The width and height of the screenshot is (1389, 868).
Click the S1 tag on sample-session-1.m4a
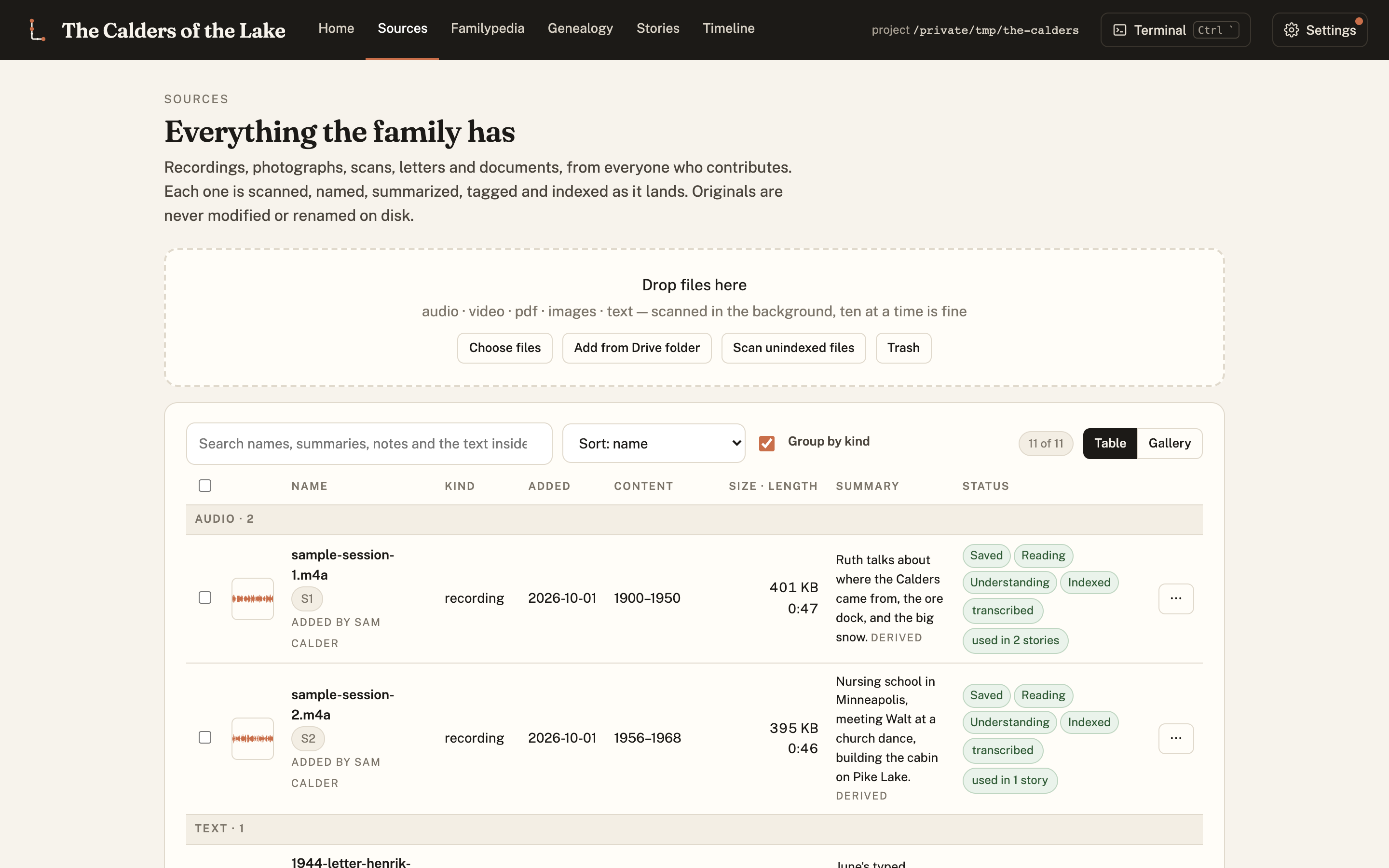[x=307, y=599]
